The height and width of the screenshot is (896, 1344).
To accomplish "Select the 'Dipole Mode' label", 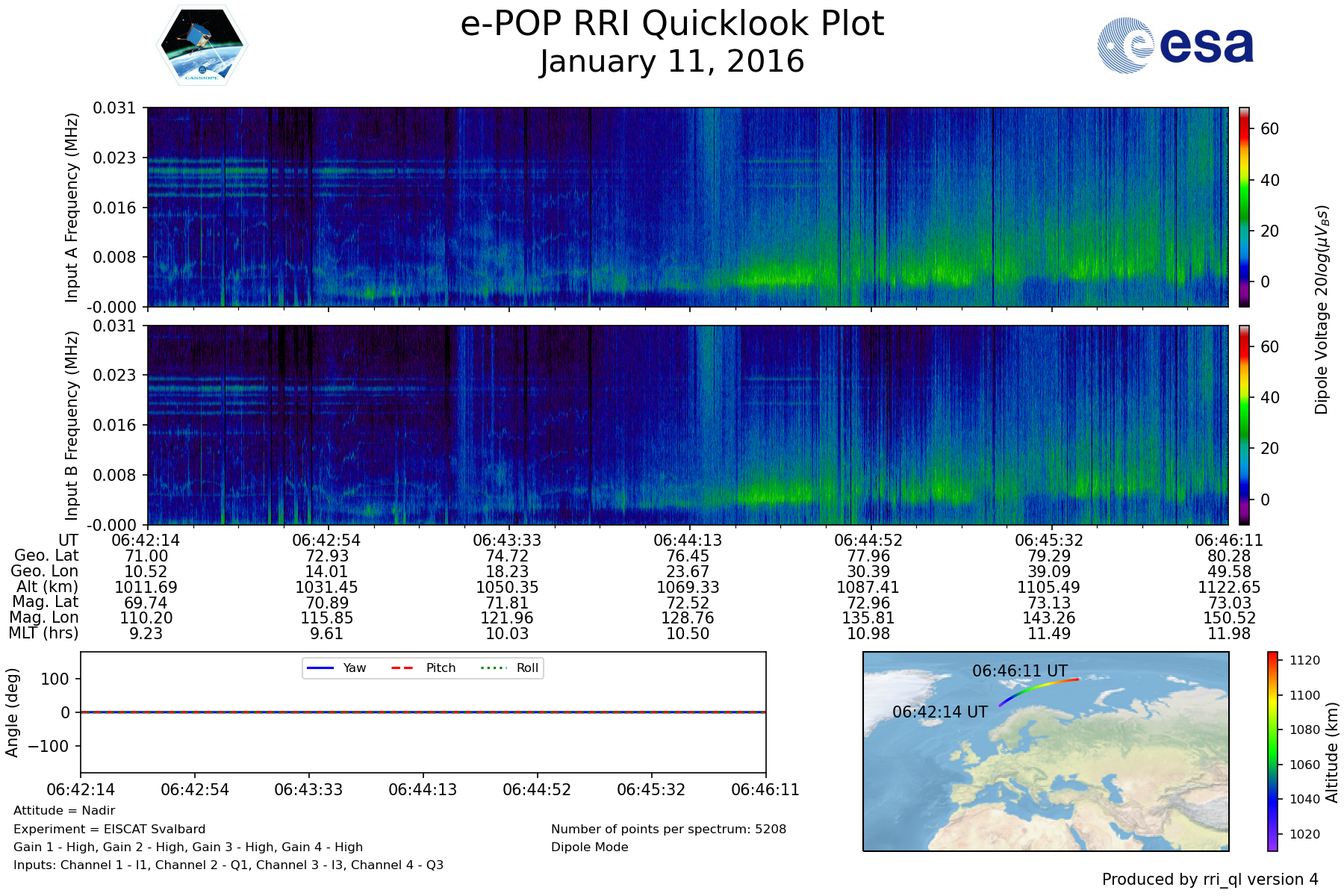I will click(x=589, y=847).
